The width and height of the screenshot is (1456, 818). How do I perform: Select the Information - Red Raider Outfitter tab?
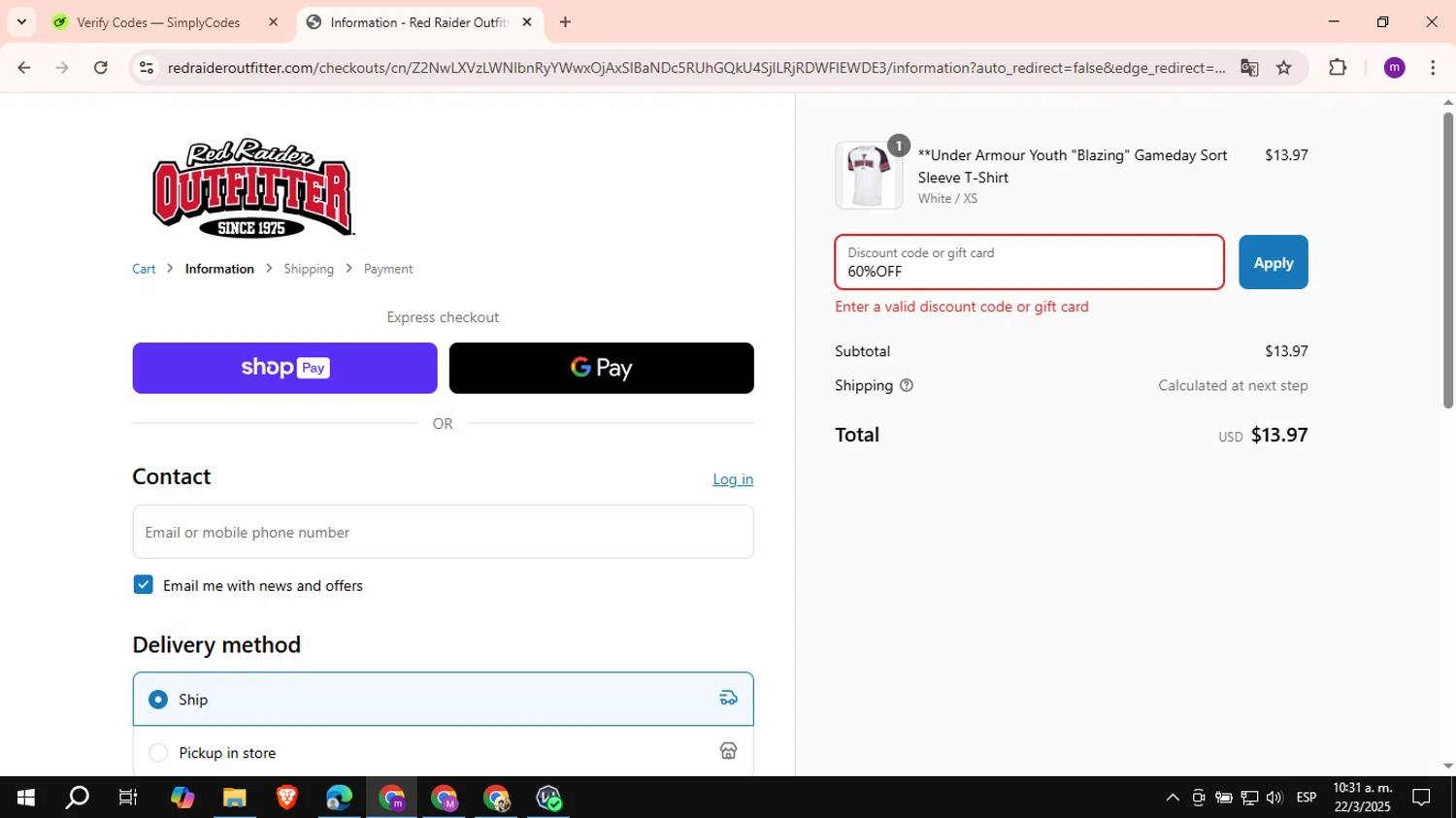pyautogui.click(x=419, y=22)
